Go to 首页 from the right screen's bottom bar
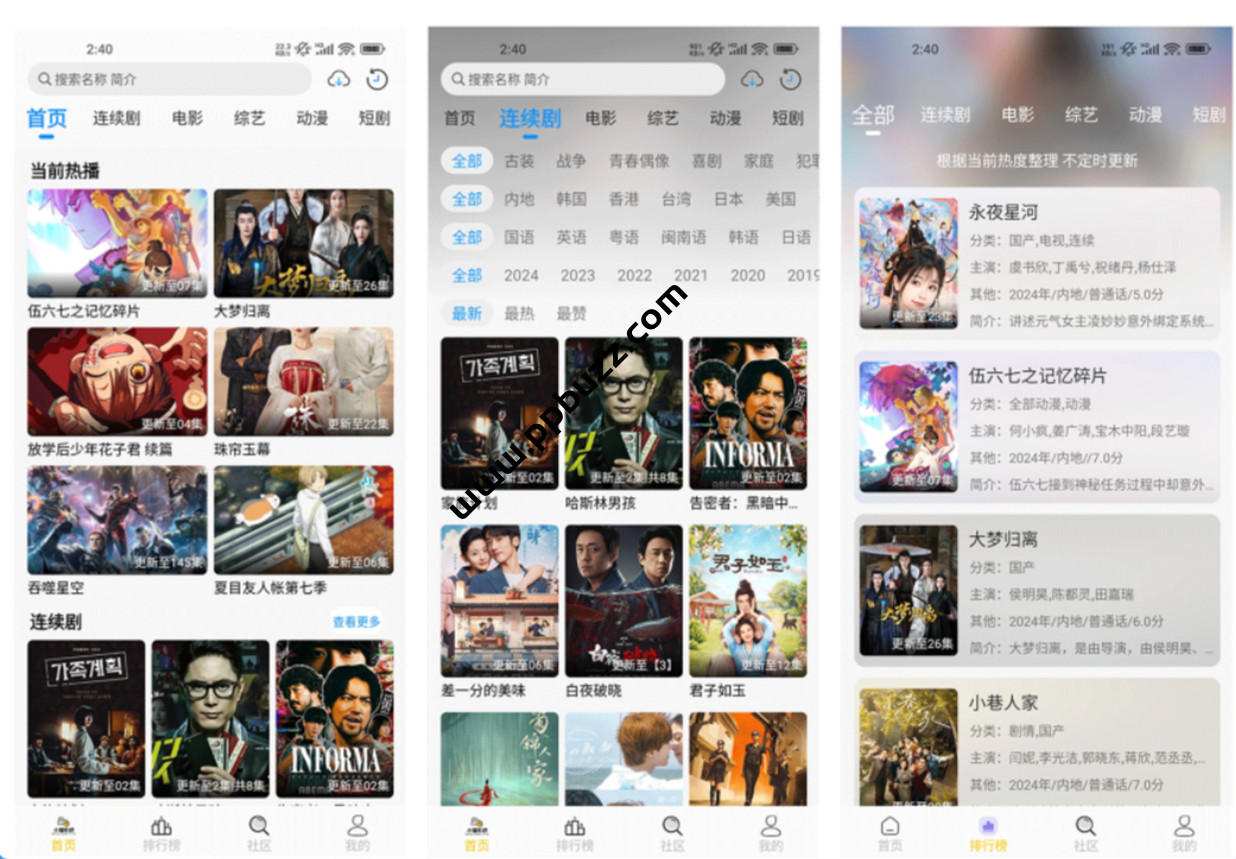The height and width of the screenshot is (859, 1236). (x=889, y=831)
